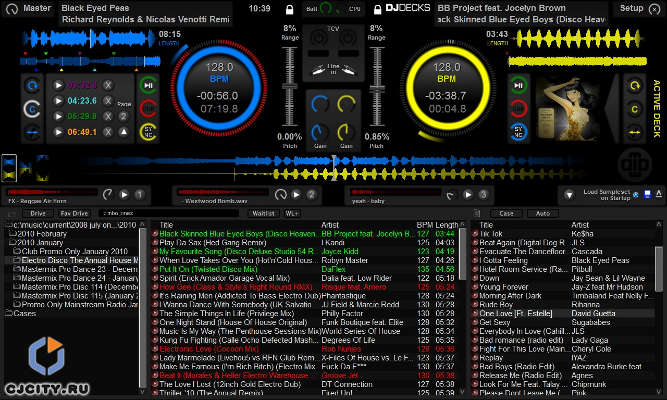The image size is (667, 400).
Task: Play sample 1 Reggae Air Horn
Action: pos(124,194)
